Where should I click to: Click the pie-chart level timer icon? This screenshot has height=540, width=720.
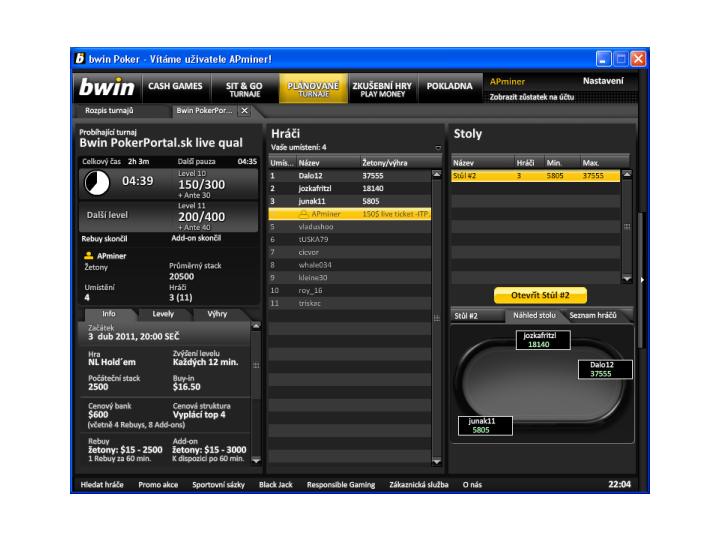click(x=97, y=183)
